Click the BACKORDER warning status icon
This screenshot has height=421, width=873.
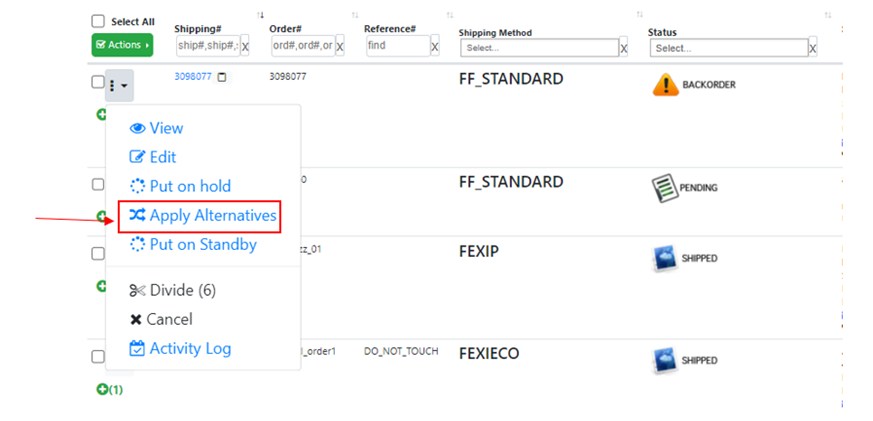pyautogui.click(x=665, y=85)
